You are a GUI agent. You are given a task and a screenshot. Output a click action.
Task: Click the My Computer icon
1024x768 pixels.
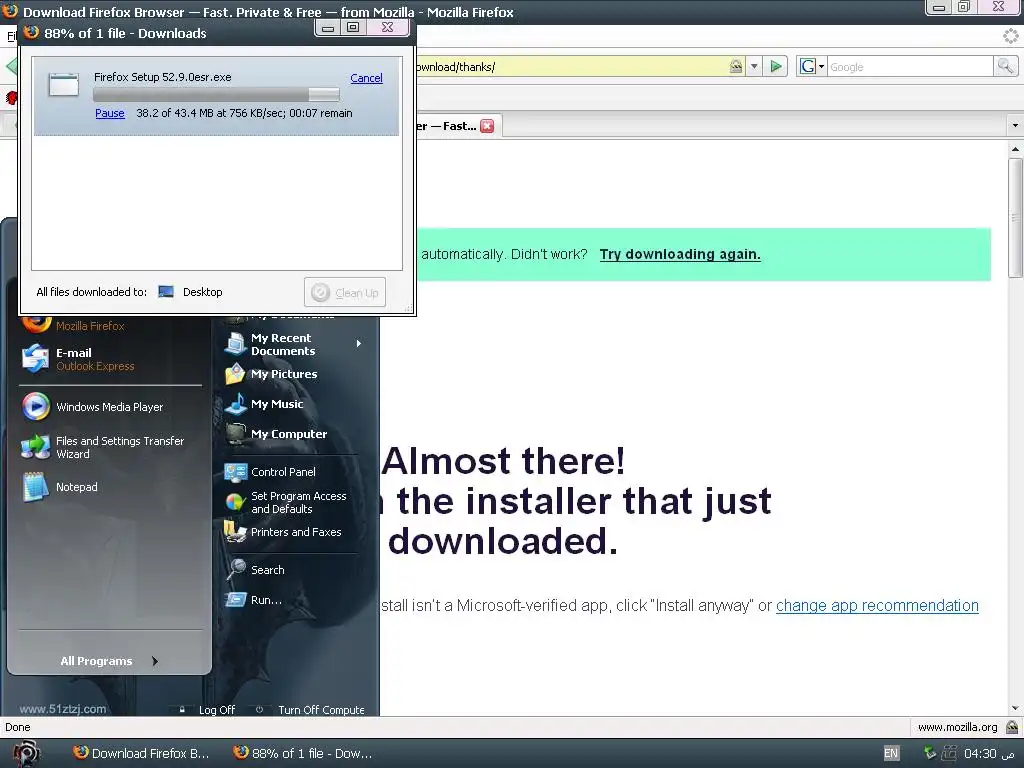235,434
